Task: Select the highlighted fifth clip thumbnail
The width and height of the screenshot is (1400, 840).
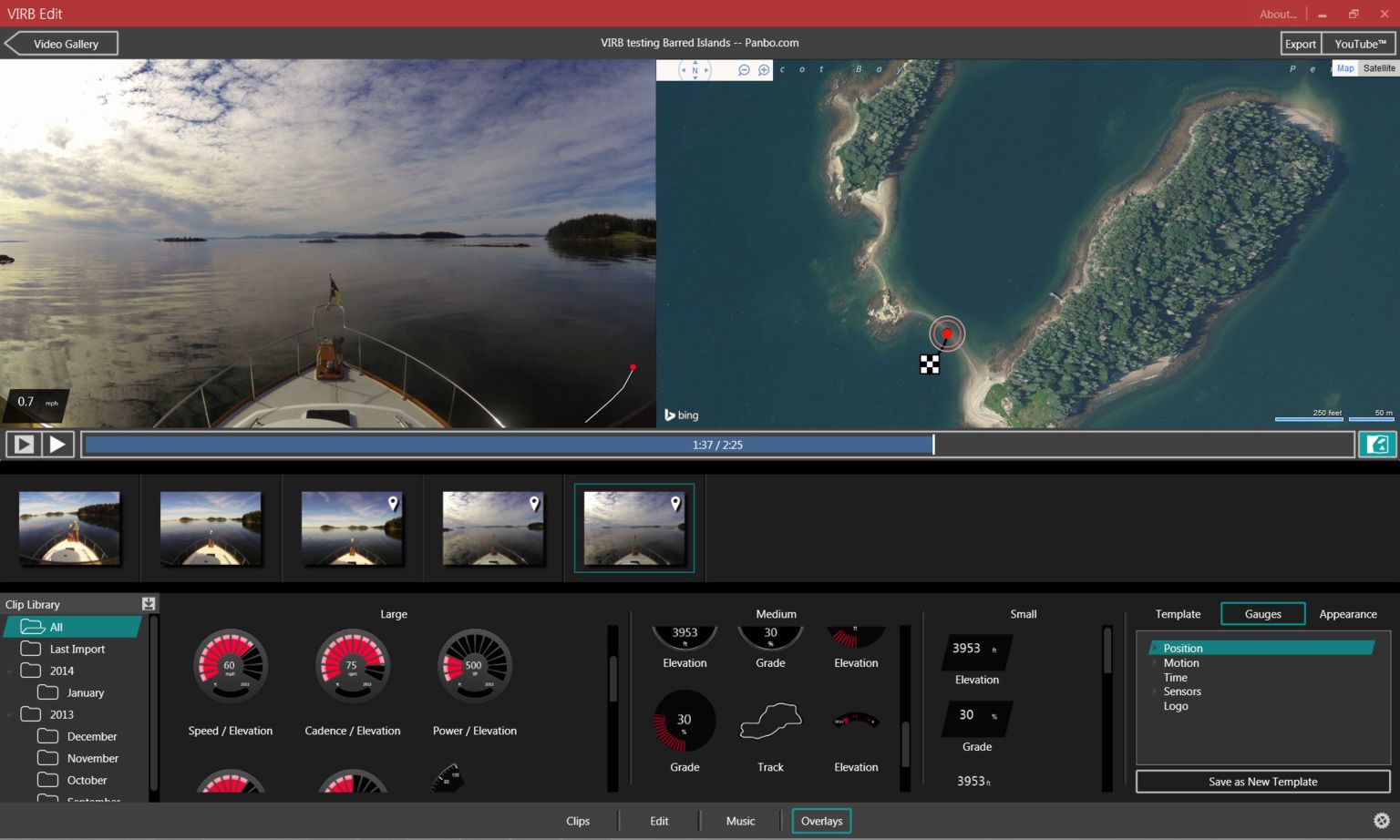Action: point(634,528)
